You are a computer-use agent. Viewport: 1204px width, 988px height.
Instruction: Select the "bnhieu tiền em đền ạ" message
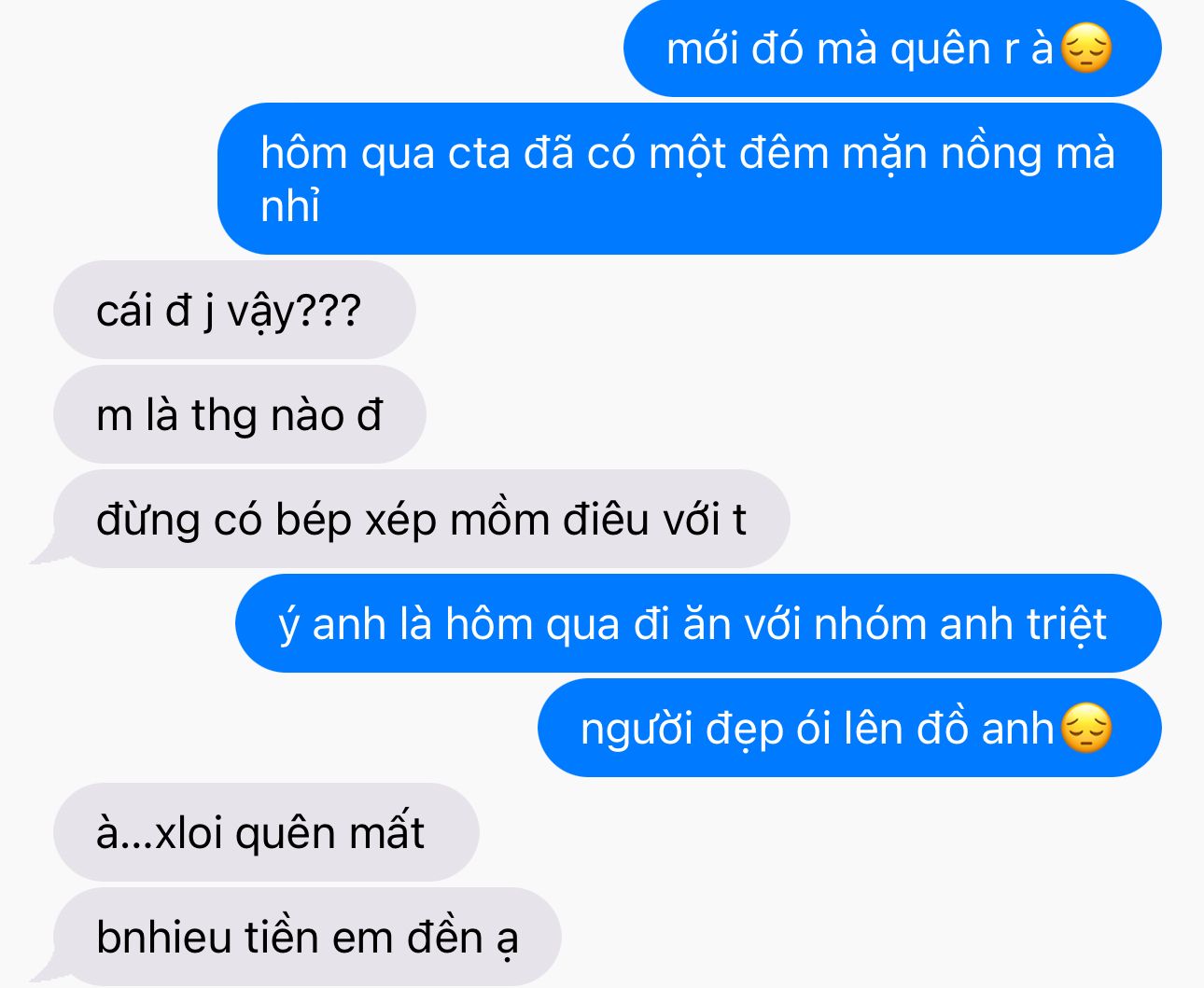pos(307,937)
